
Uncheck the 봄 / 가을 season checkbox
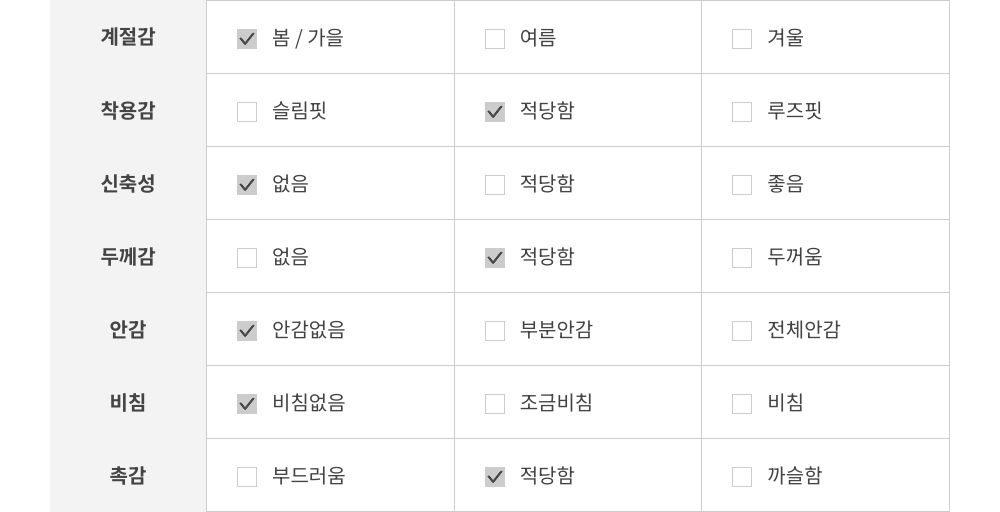pos(247,39)
